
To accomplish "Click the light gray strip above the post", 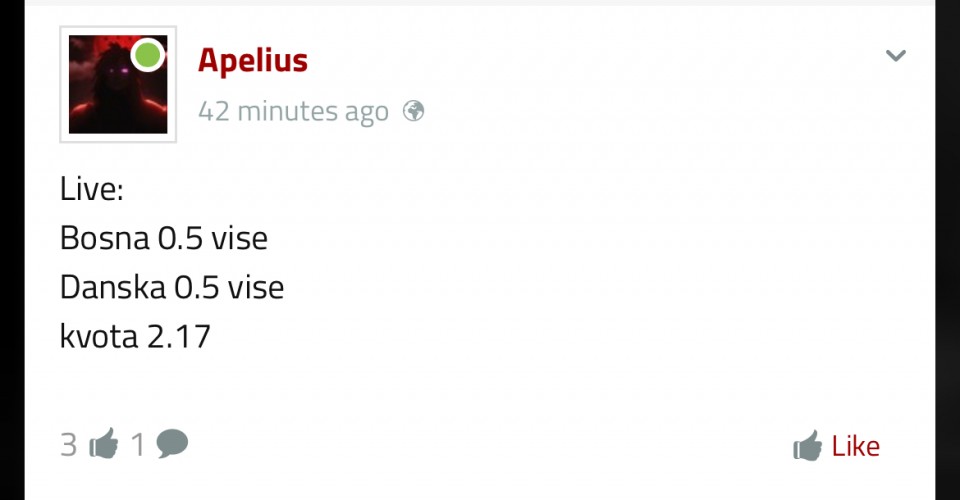I will 480,3.
